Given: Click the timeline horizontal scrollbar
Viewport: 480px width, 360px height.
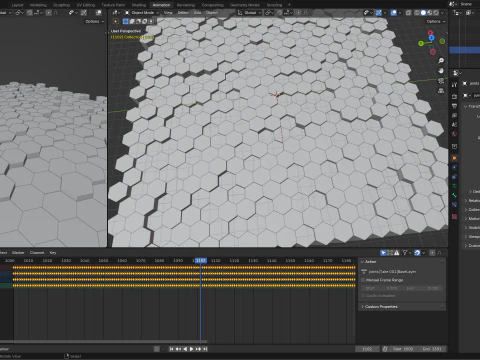Looking at the screenshot, I should click(104, 341).
